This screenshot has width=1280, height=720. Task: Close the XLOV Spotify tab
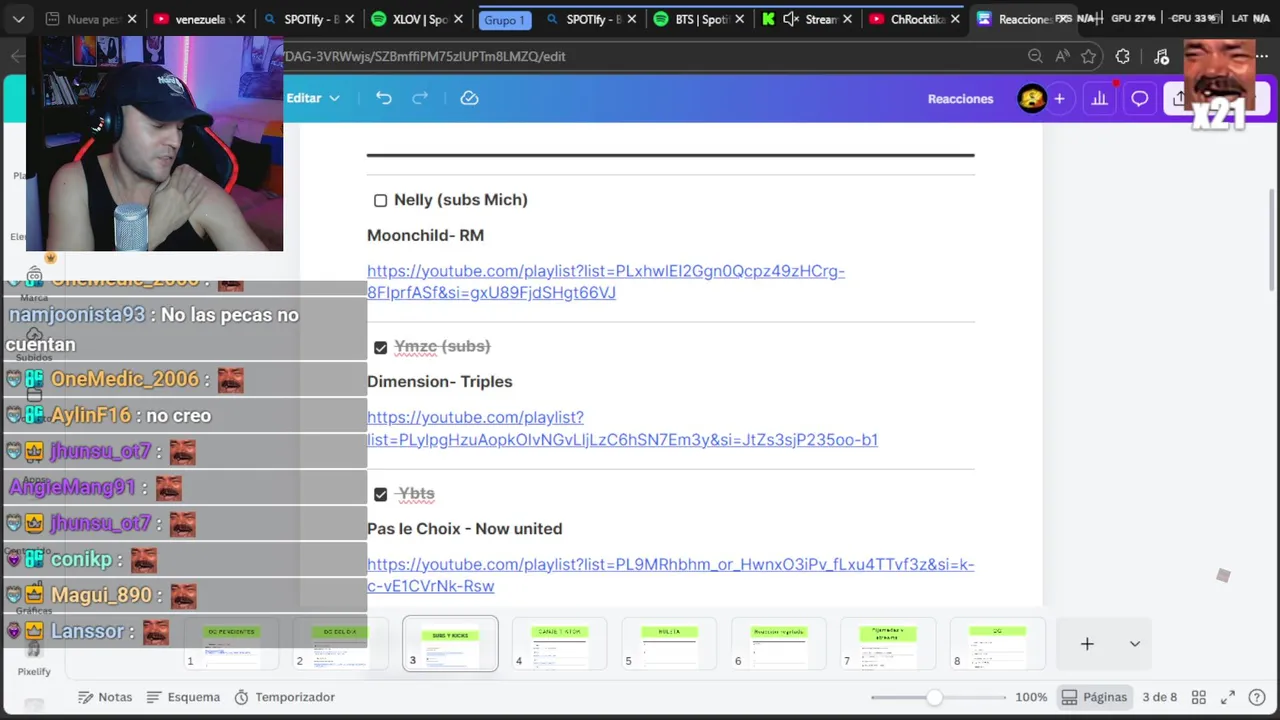tap(456, 19)
